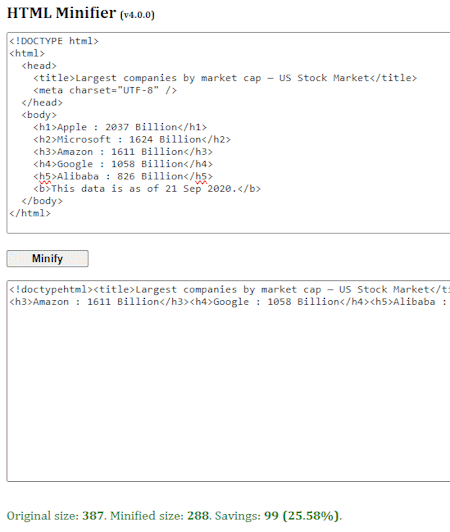
Task: Click the closing </html> tag line
Action: coord(30,213)
